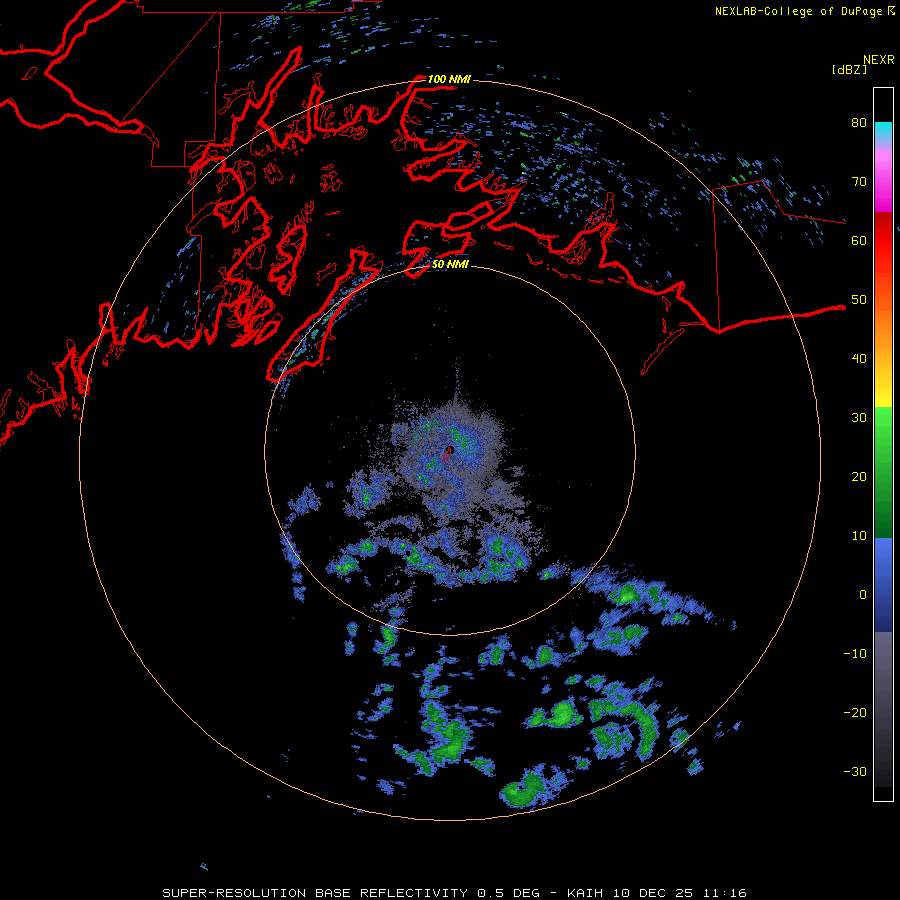Click the 10 value on the dBZ scale

(x=859, y=536)
